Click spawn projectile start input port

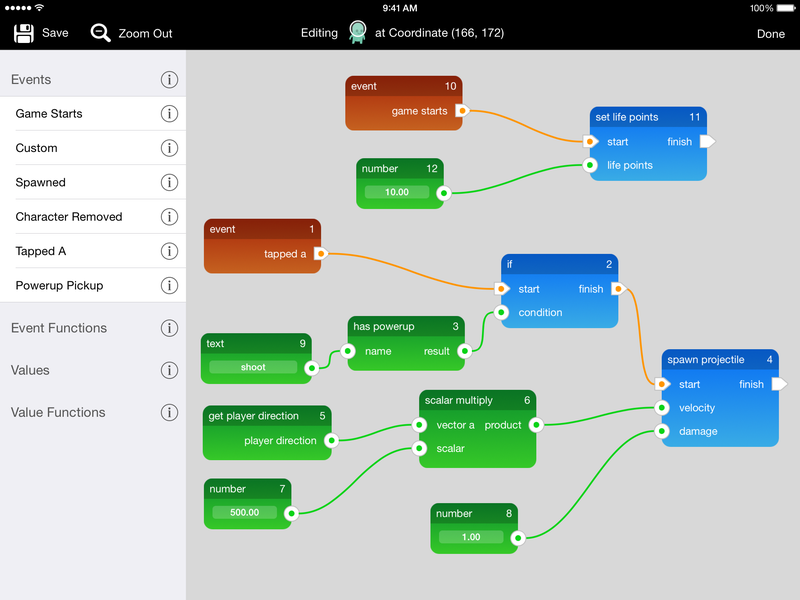[662, 384]
